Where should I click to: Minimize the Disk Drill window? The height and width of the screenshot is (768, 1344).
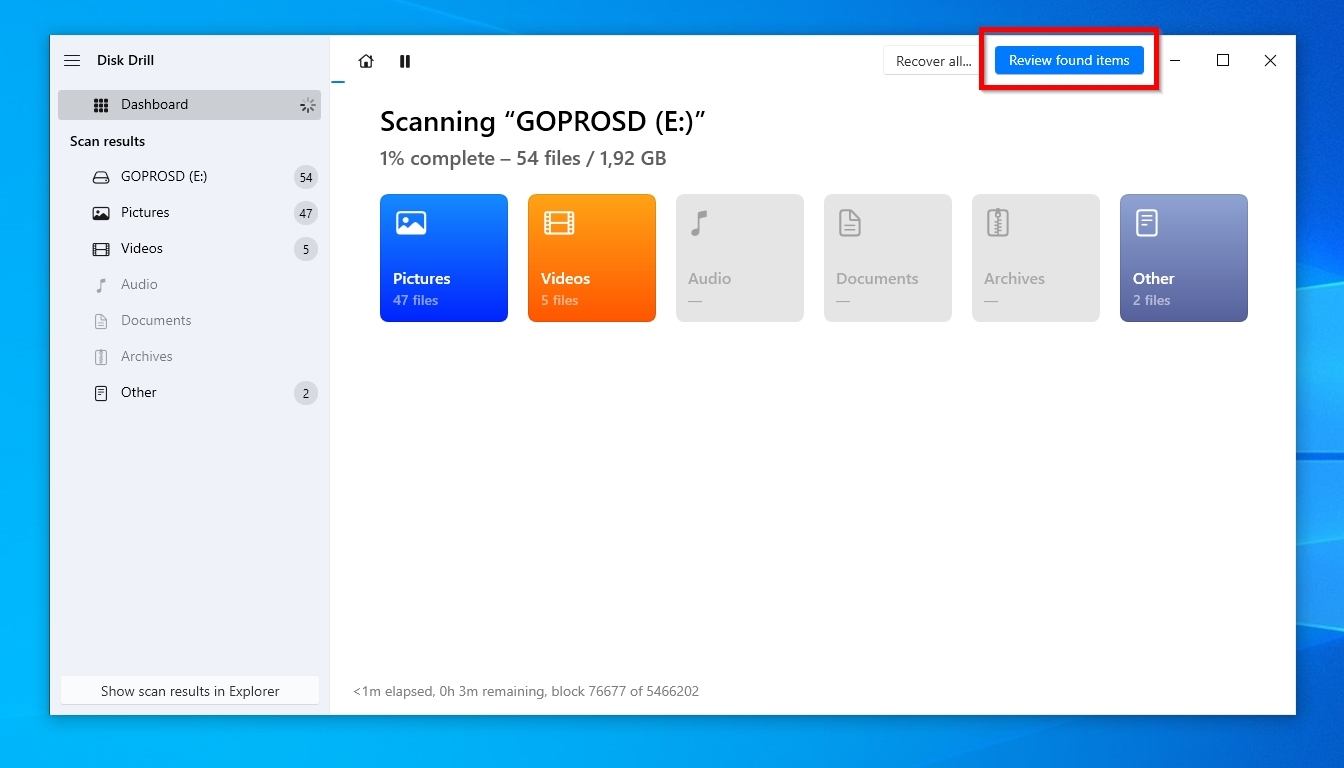coord(1175,61)
